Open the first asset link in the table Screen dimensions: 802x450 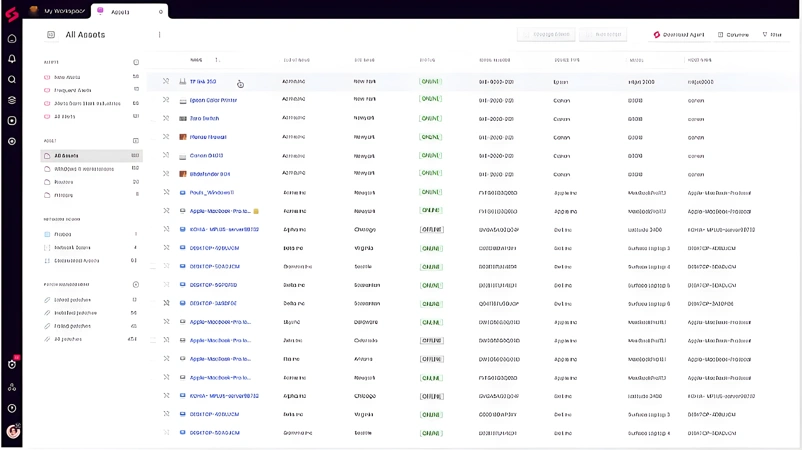[203, 82]
